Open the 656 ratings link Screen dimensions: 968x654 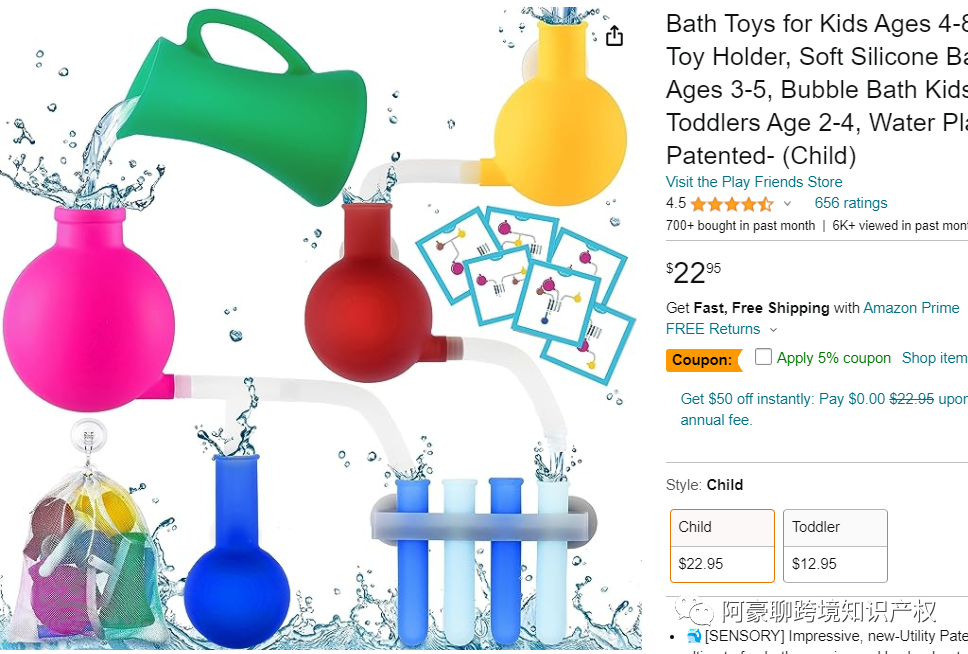tap(851, 203)
